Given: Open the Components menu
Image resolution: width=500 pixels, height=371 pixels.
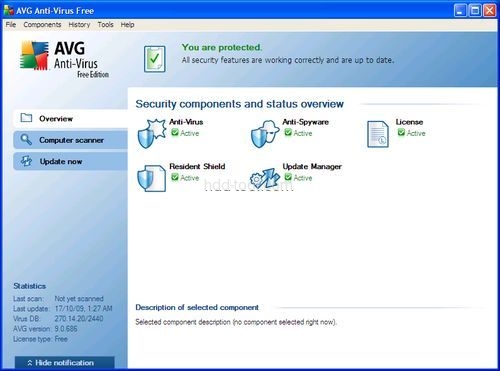Looking at the screenshot, I should click(42, 25).
